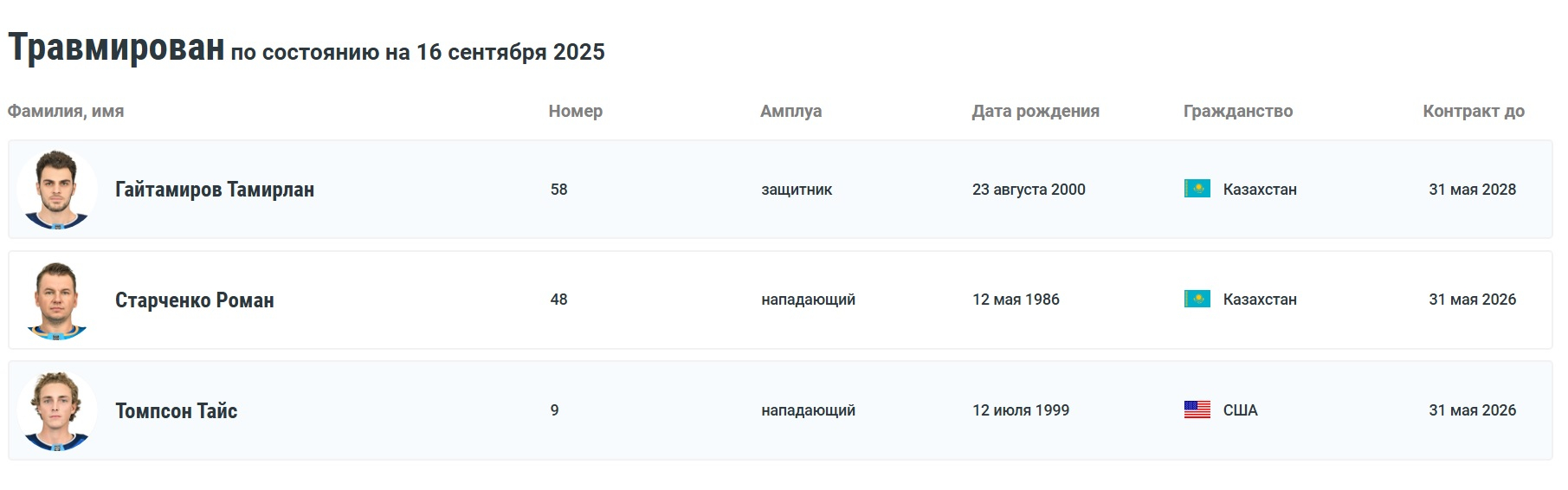This screenshot has height=490, width=1568.
Task: Sort by Фамилия, имя column header
Action: 66,111
